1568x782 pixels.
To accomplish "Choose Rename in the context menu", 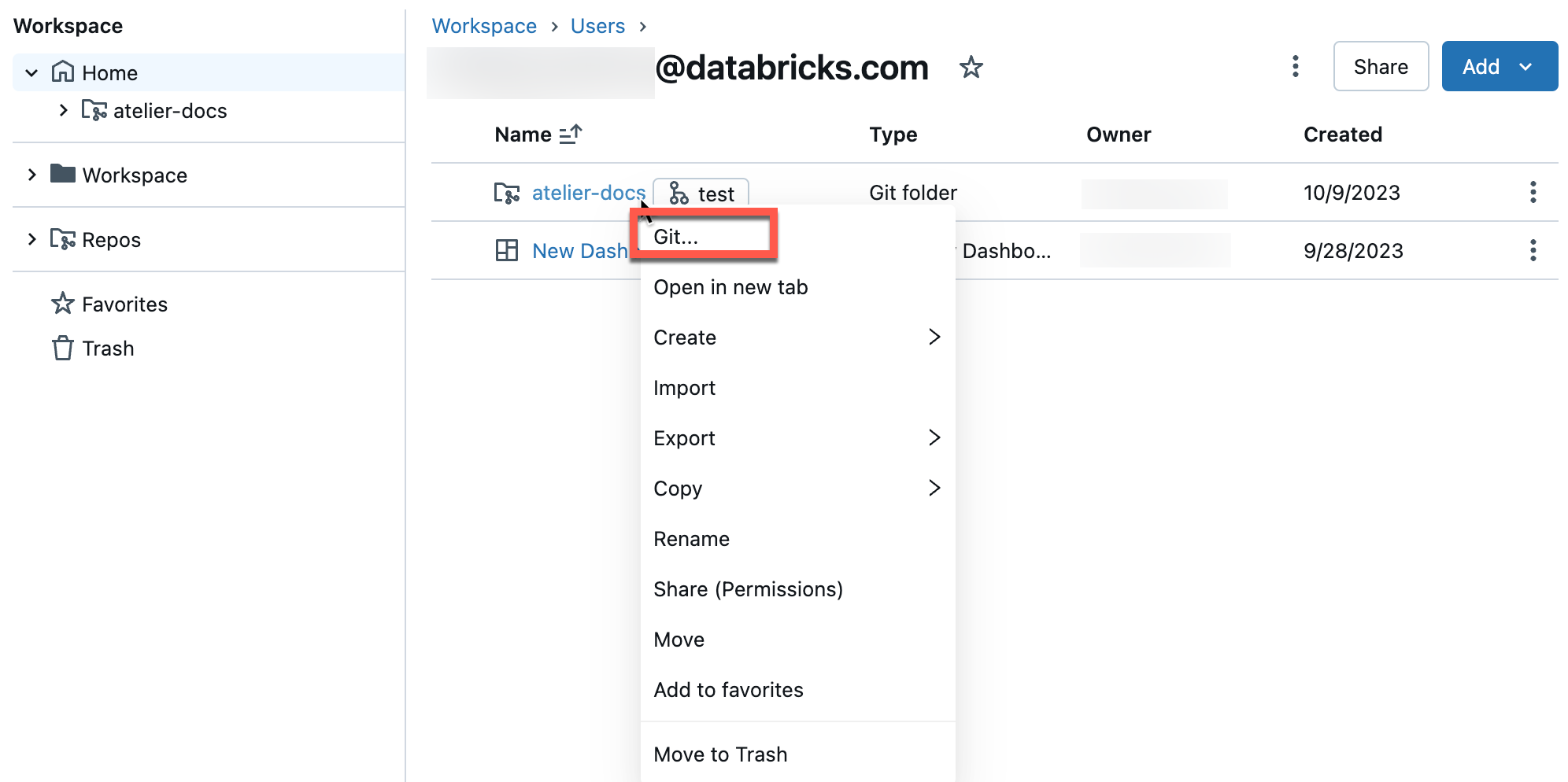I will [691, 538].
